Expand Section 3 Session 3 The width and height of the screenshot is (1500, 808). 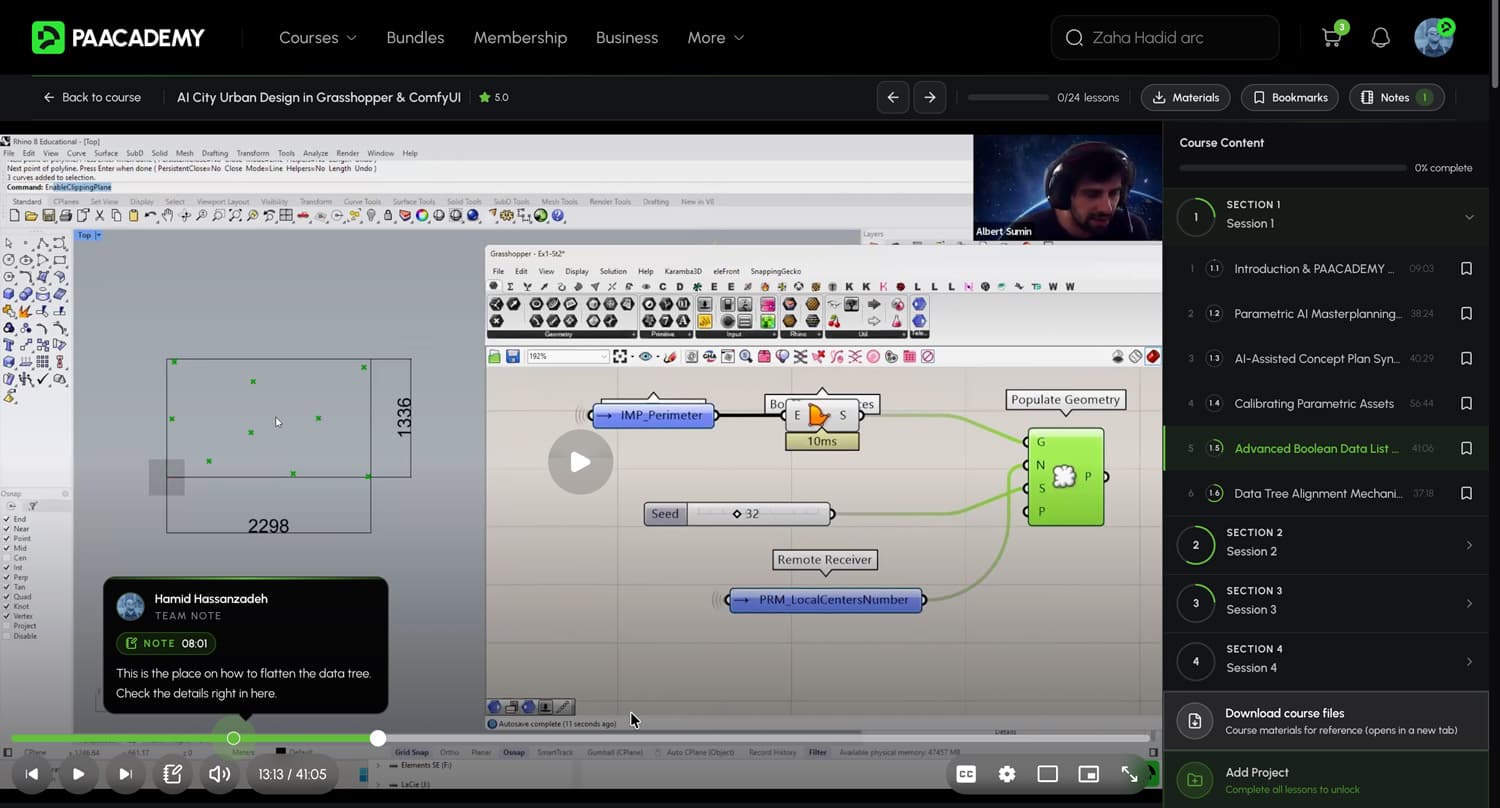[x=1469, y=603]
